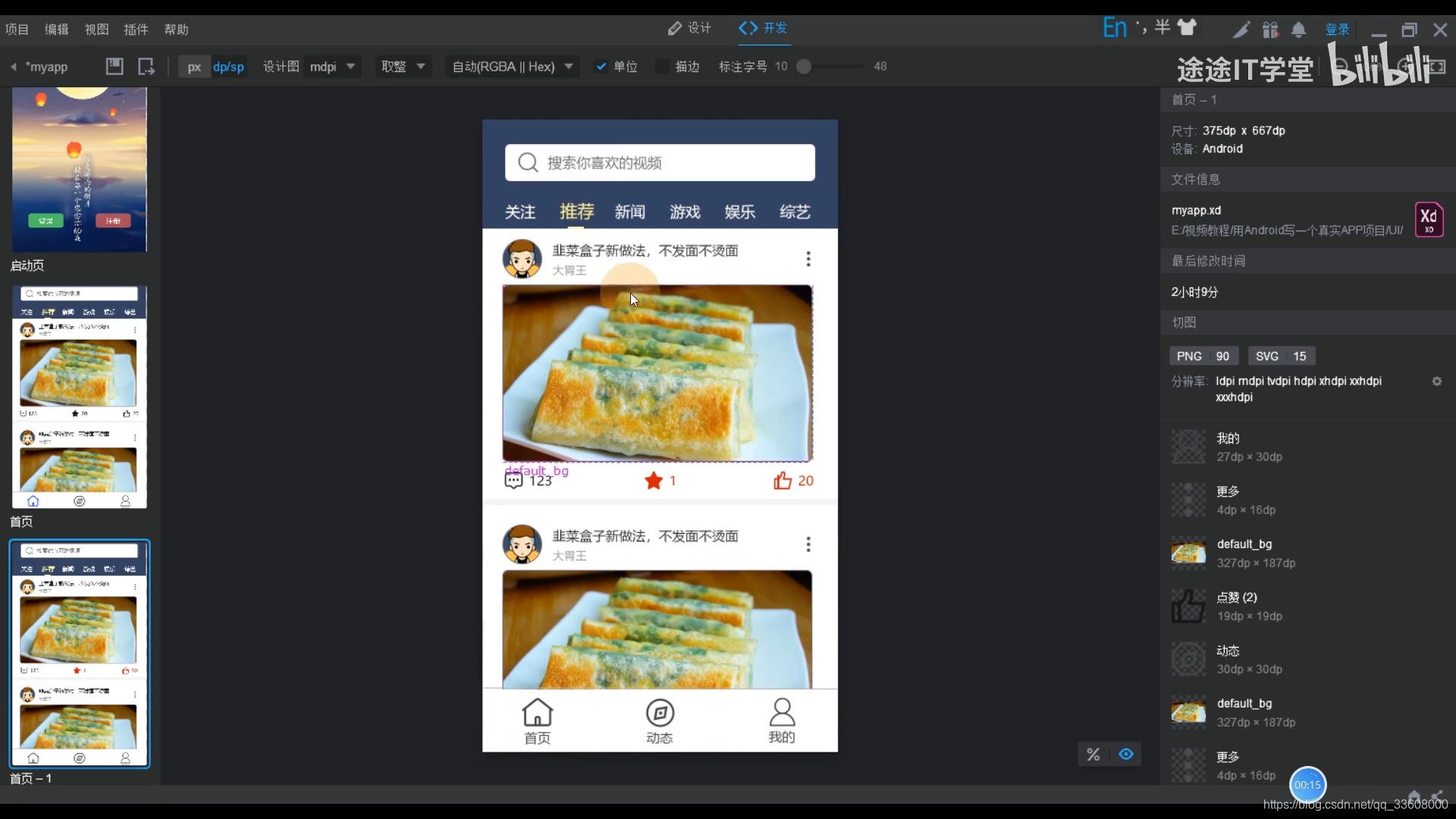Click the search field in mockup

click(660, 162)
